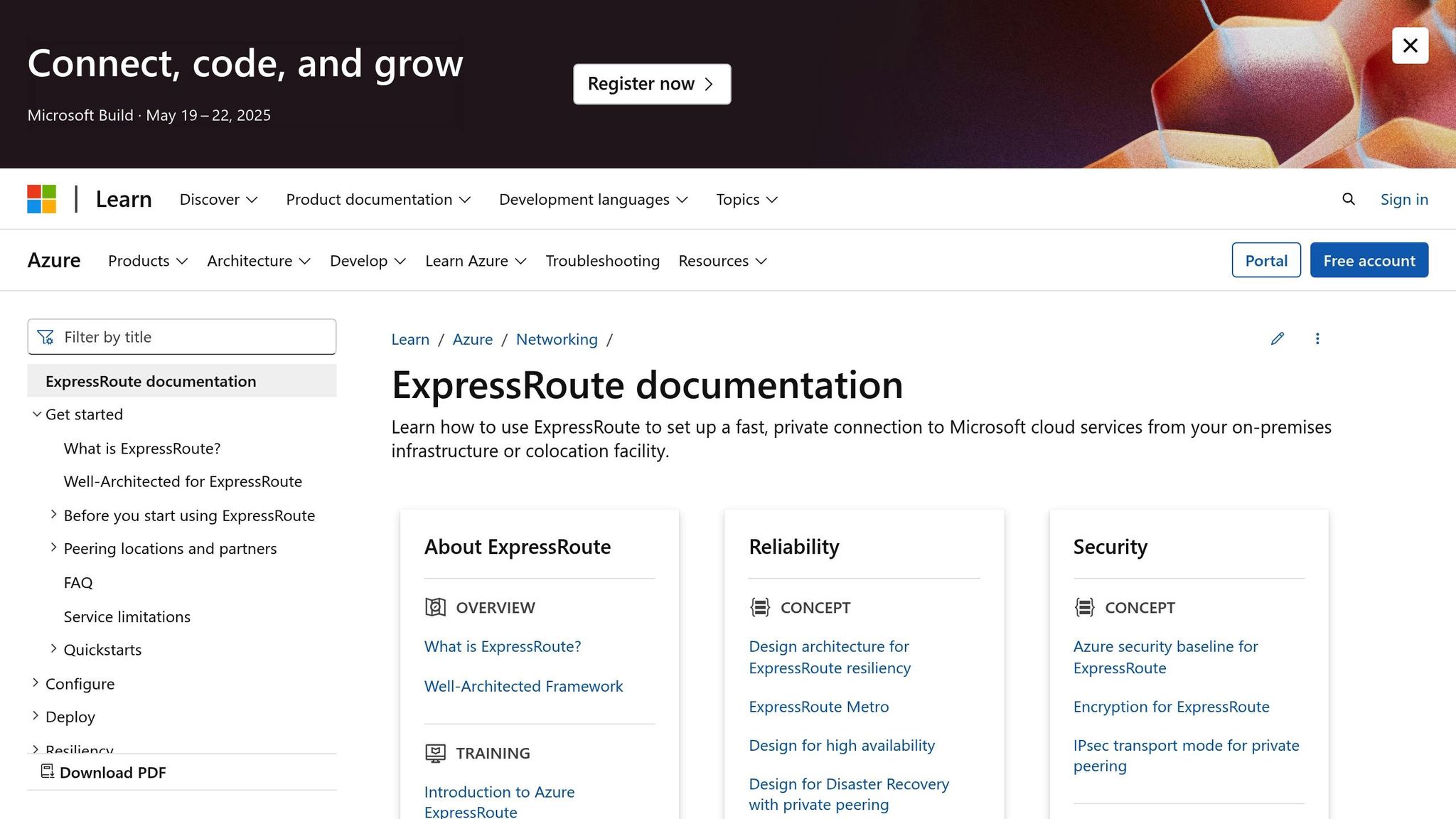Open the ExpressRoute Metro link
This screenshot has width=1456, height=819.
pyautogui.click(x=819, y=707)
